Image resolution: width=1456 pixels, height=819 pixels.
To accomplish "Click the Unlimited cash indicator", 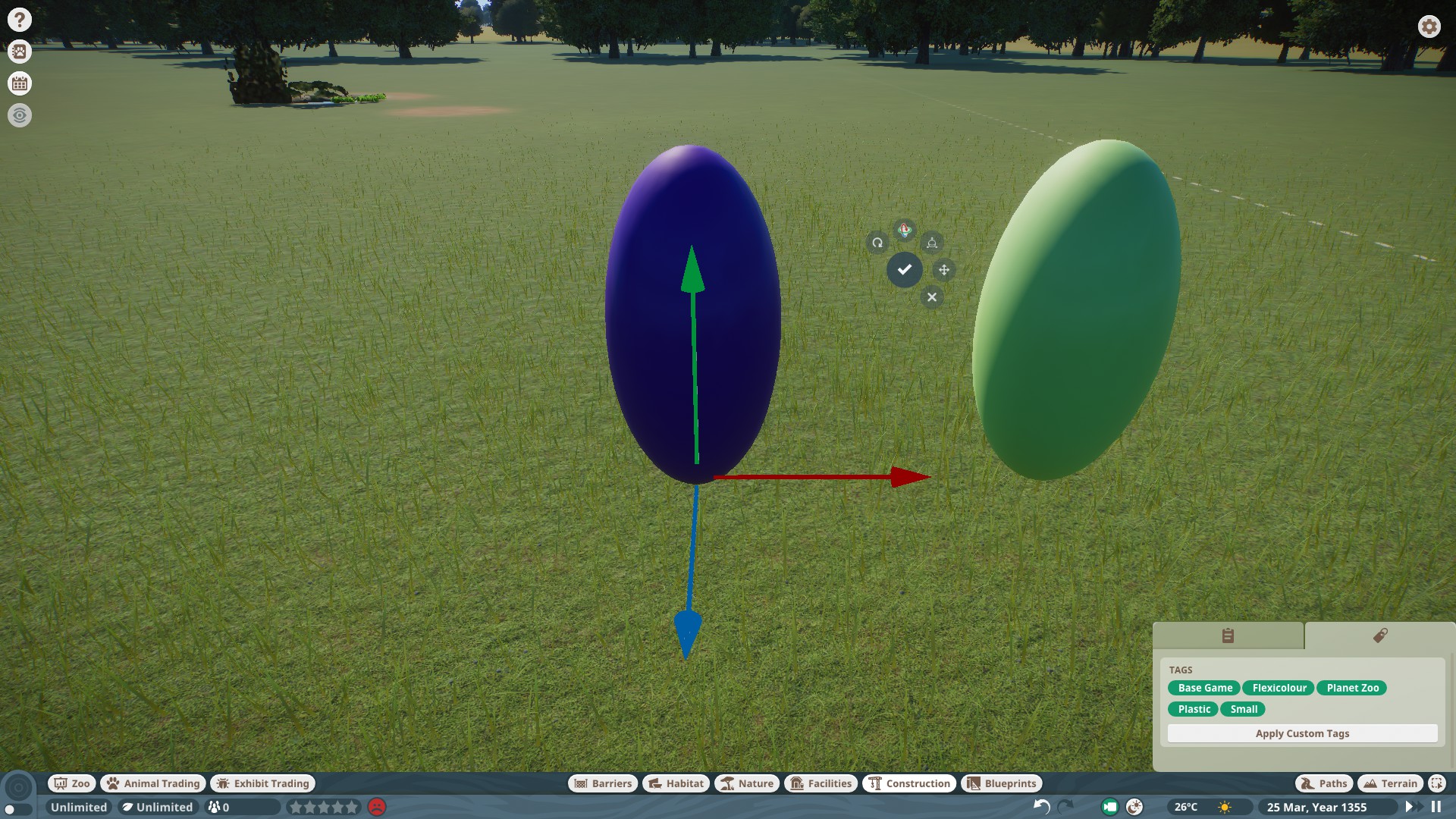I will 79,807.
